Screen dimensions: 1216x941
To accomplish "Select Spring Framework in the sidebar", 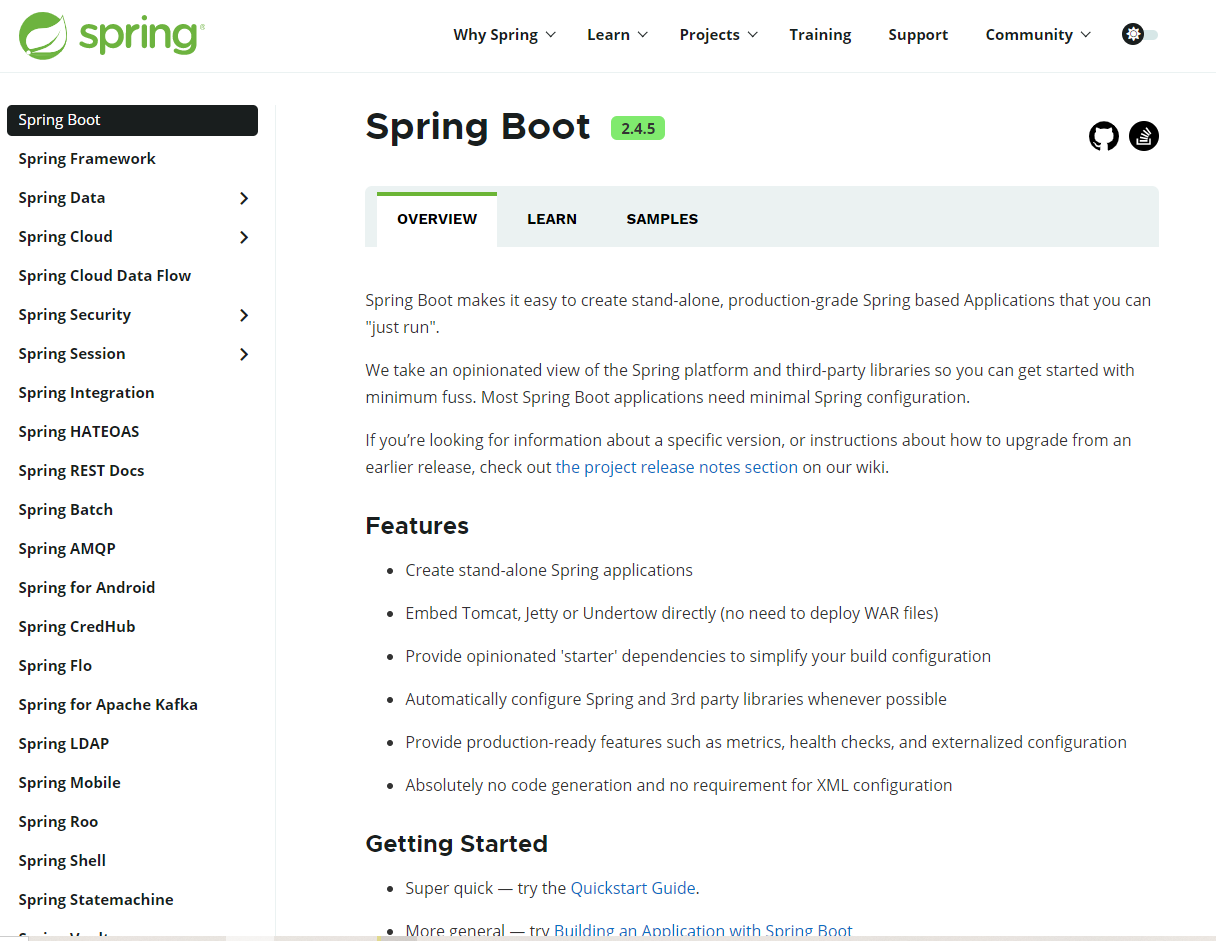I will click(x=87, y=159).
